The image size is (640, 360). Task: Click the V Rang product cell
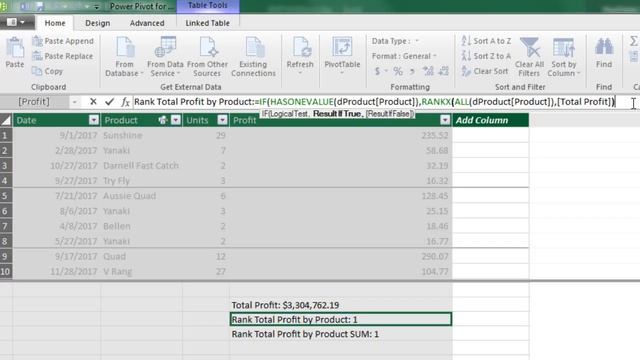(141, 271)
